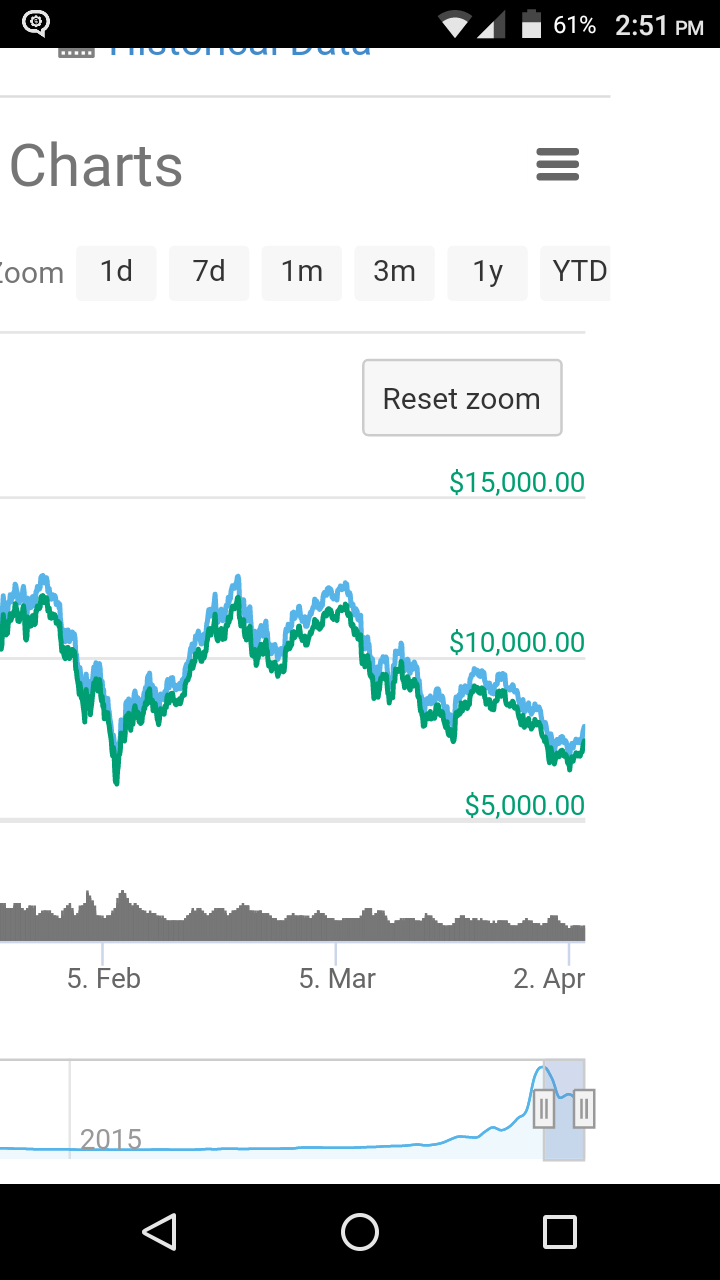This screenshot has height=1280, width=720.
Task: Tap the battery icon in status bar
Action: tap(530, 25)
